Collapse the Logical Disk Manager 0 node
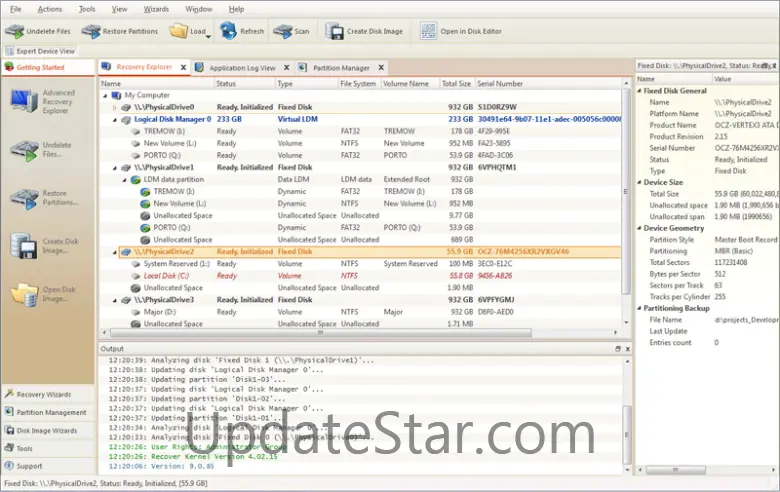Image resolution: width=780 pixels, height=492 pixels. click(x=114, y=119)
